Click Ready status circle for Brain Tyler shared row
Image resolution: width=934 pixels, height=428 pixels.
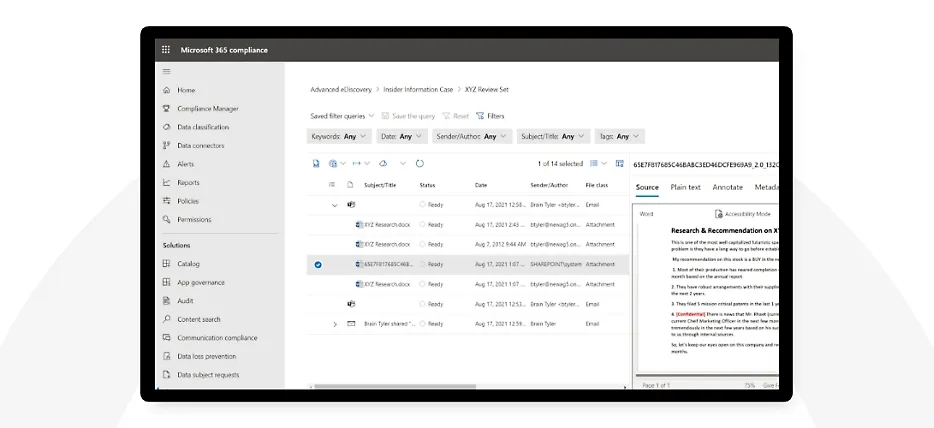tap(422, 324)
